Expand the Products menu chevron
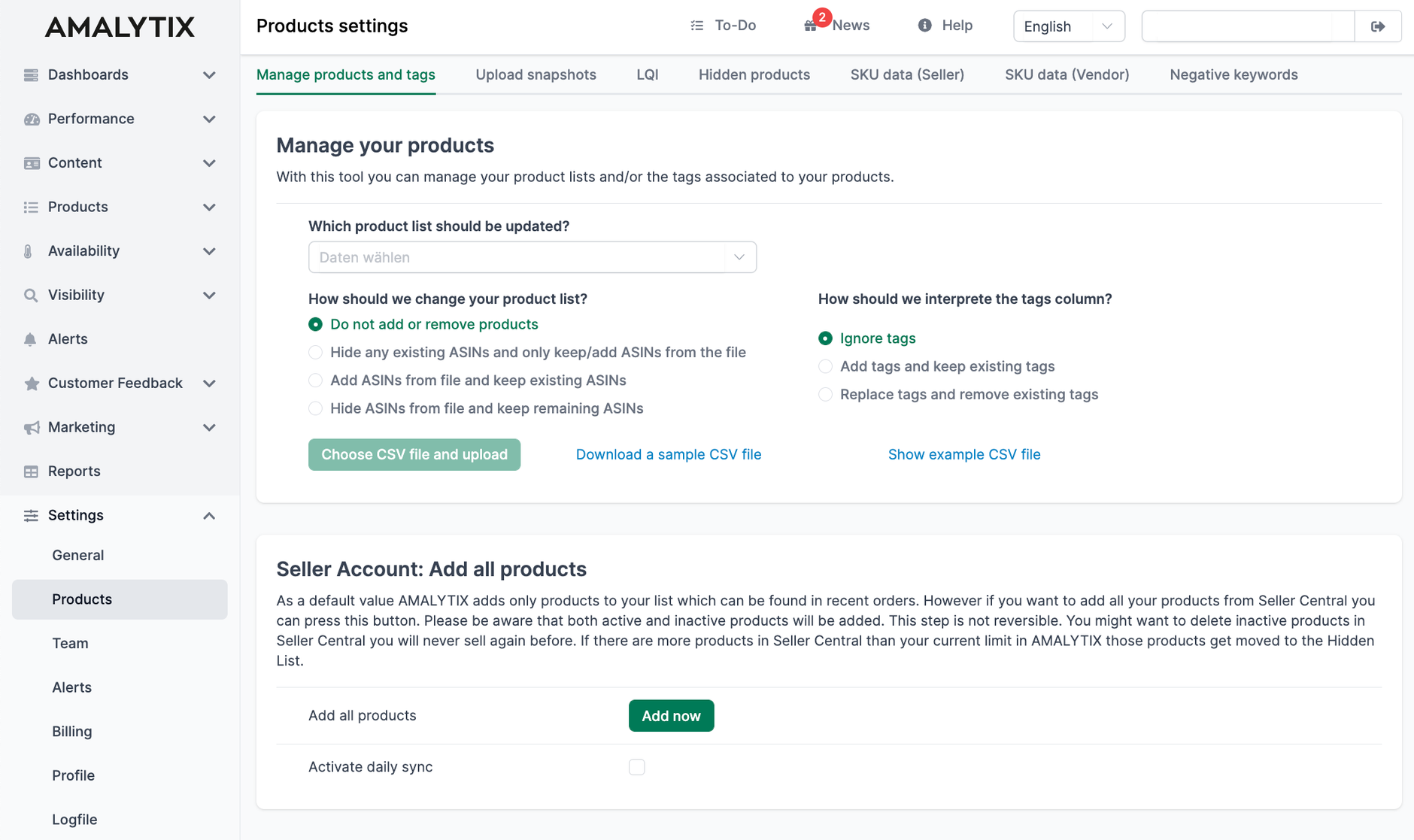 click(x=209, y=207)
